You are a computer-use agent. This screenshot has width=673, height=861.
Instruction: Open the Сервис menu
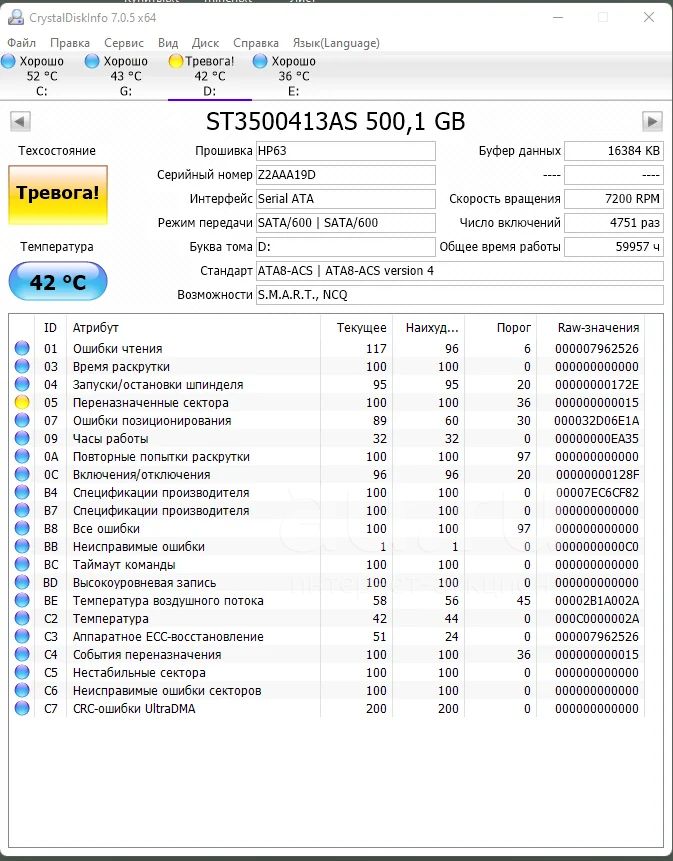click(124, 43)
